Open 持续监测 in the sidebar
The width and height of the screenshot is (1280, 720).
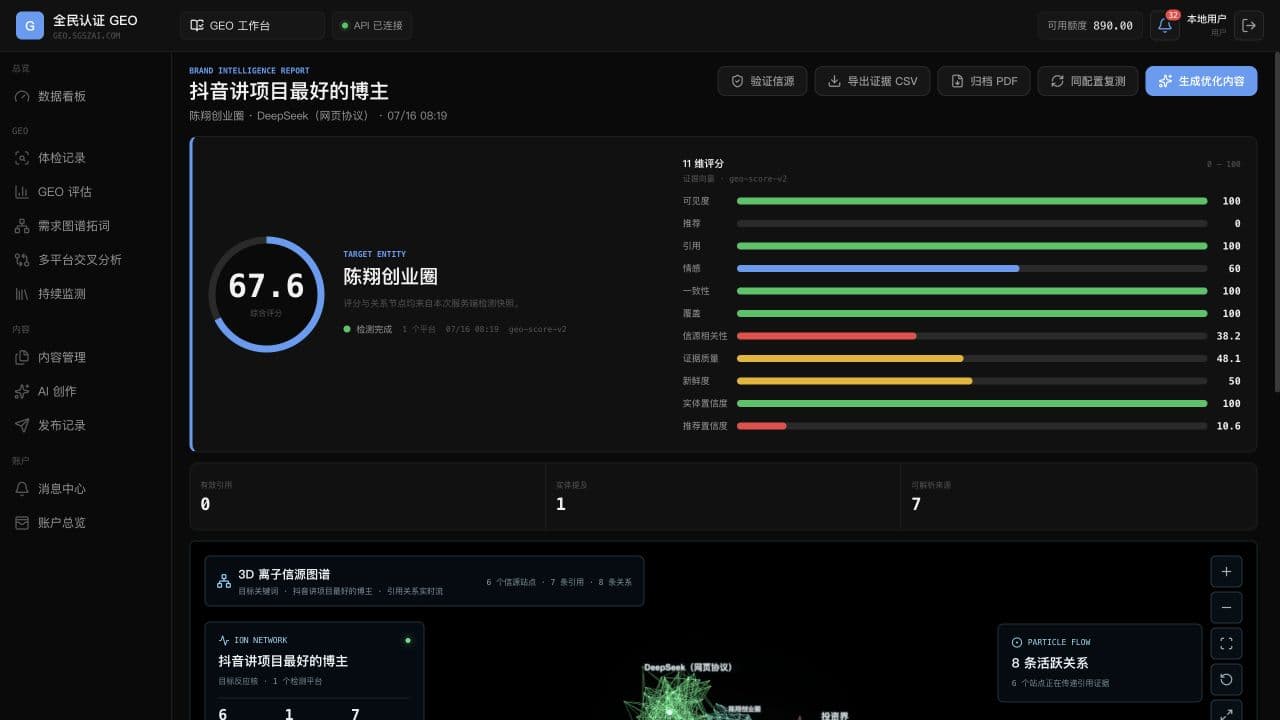(x=85, y=294)
